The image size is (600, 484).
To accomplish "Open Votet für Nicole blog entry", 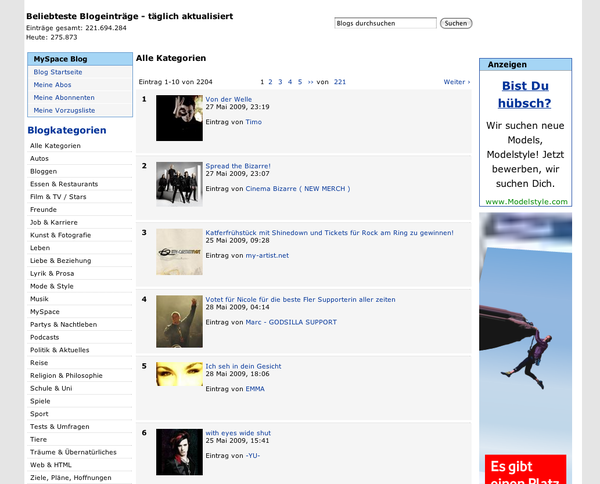I will pos(300,300).
